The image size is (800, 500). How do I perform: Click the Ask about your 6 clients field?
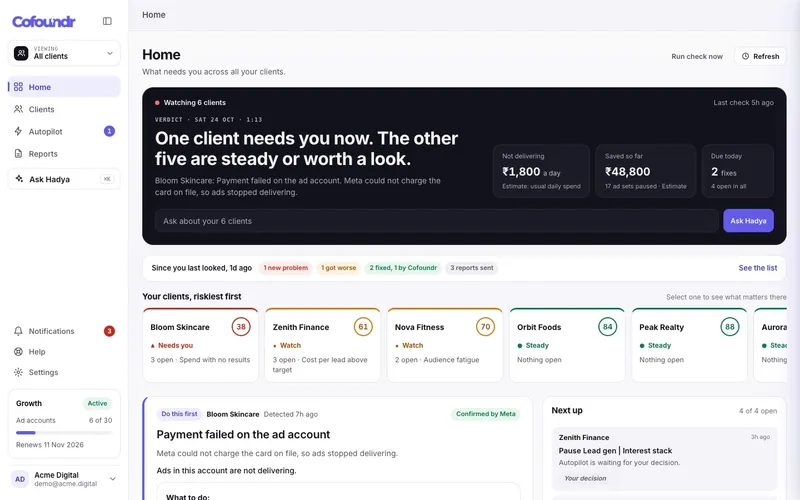coord(436,221)
